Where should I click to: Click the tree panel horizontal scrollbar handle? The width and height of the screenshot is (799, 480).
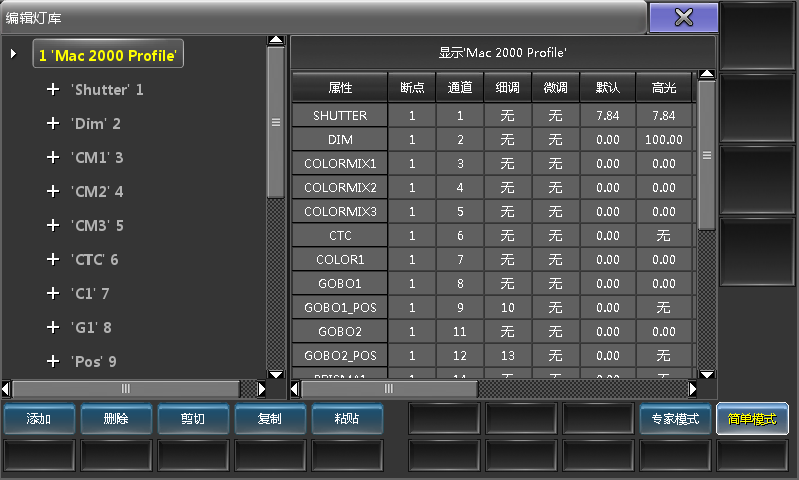[126, 389]
